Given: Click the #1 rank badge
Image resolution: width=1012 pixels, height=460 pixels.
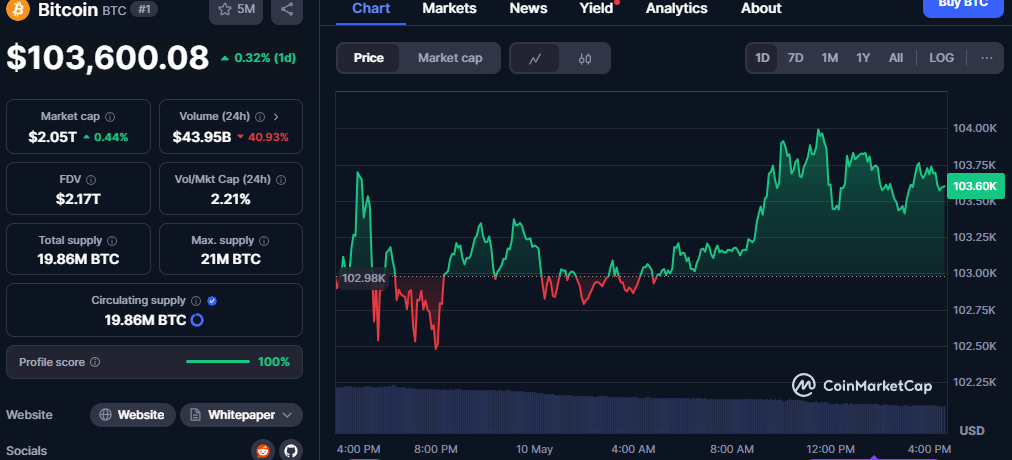Looking at the screenshot, I should tap(143, 10).
